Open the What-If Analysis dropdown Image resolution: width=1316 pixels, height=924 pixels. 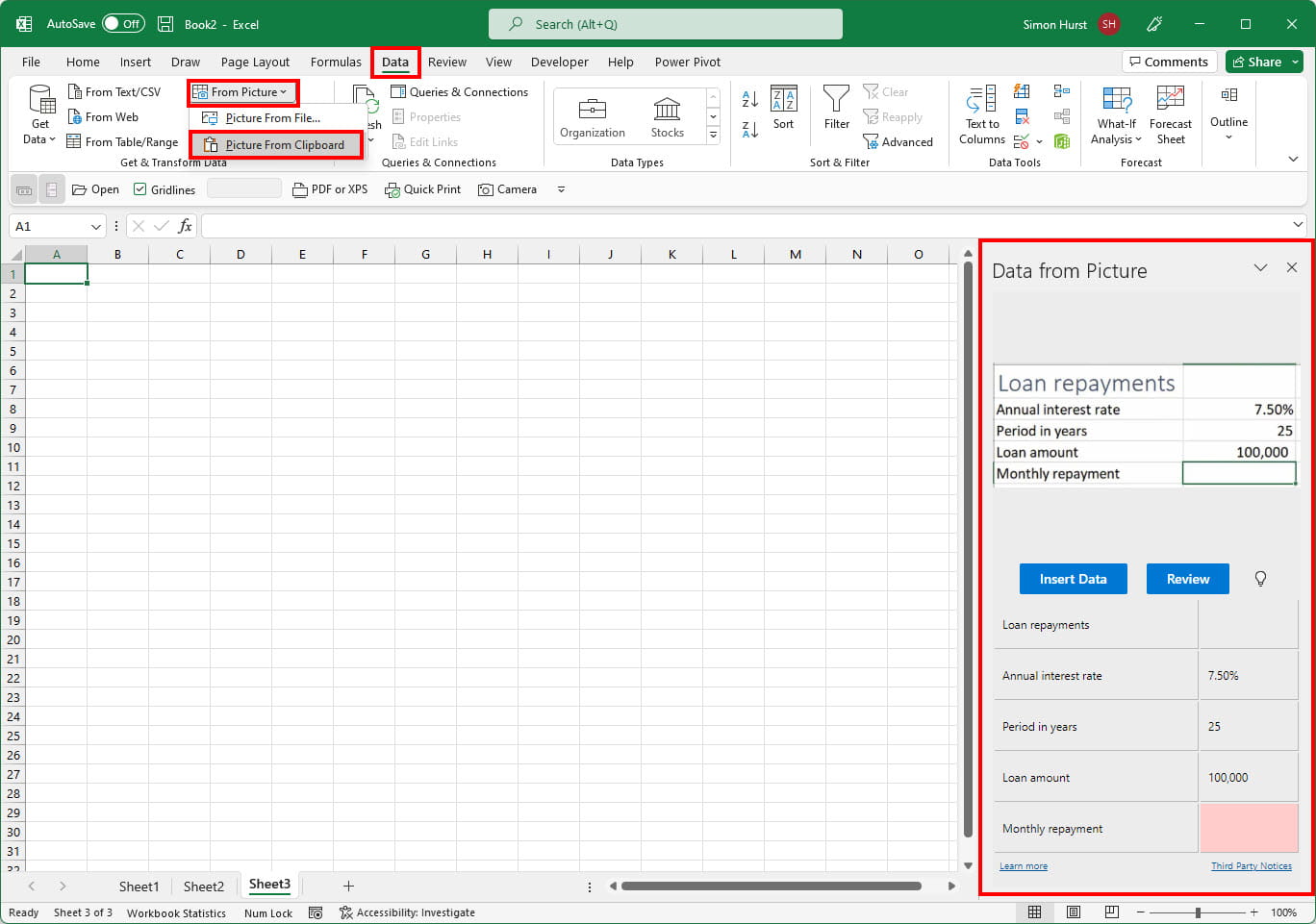click(x=1116, y=115)
